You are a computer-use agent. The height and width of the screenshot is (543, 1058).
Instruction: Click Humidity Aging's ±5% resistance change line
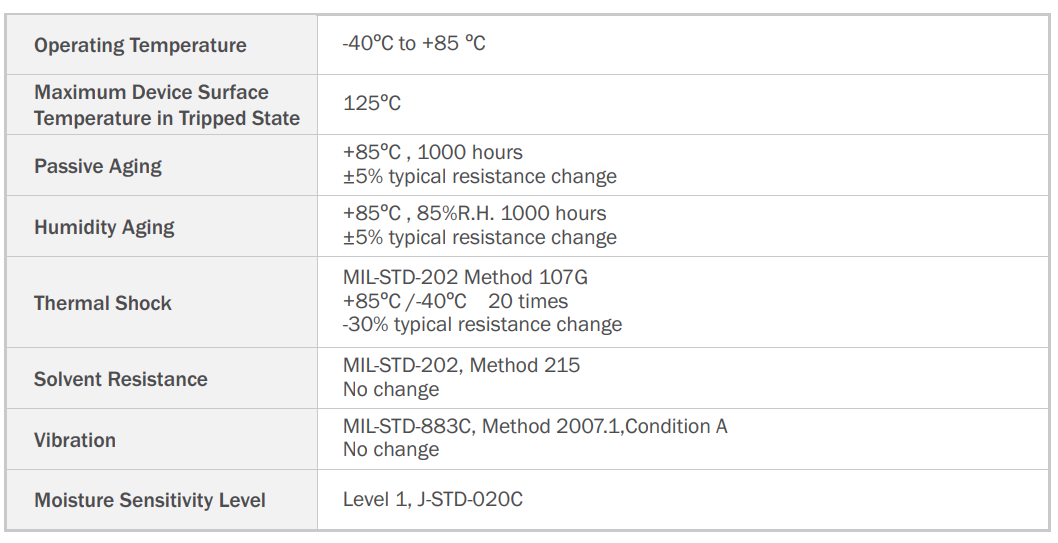(x=480, y=238)
